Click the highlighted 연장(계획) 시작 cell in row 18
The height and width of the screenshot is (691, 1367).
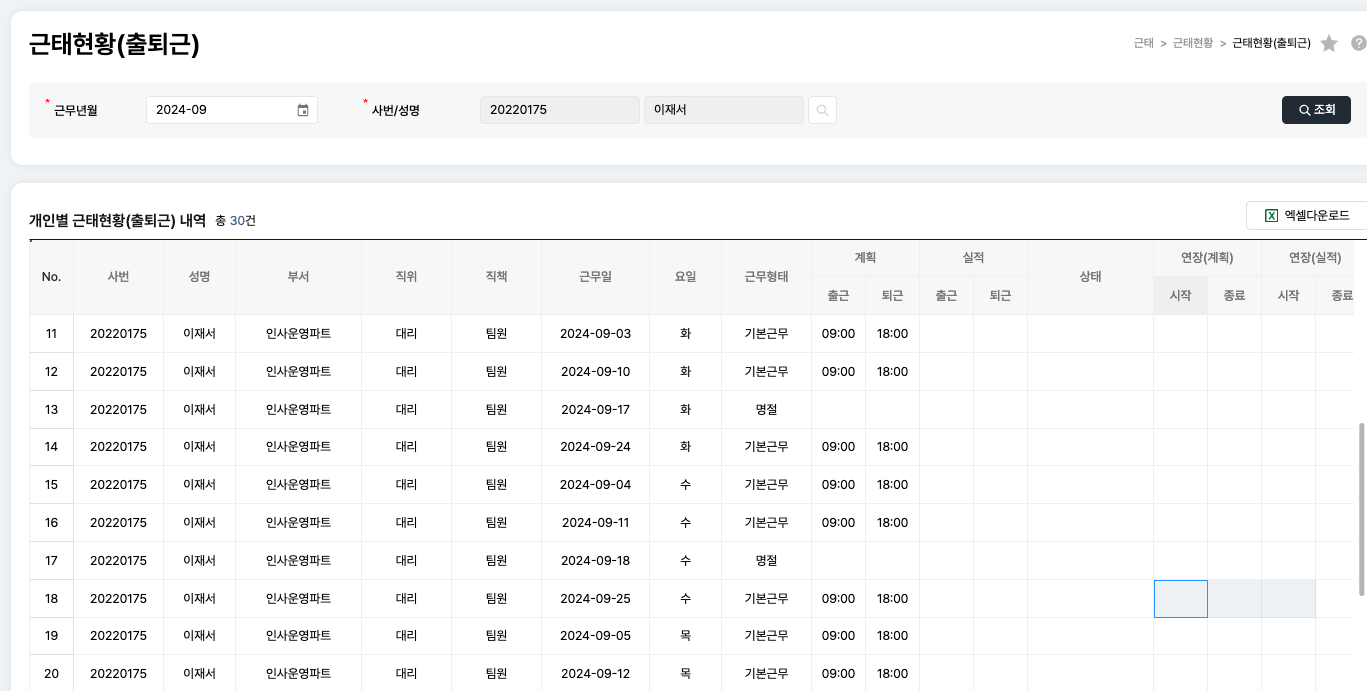coord(1180,599)
